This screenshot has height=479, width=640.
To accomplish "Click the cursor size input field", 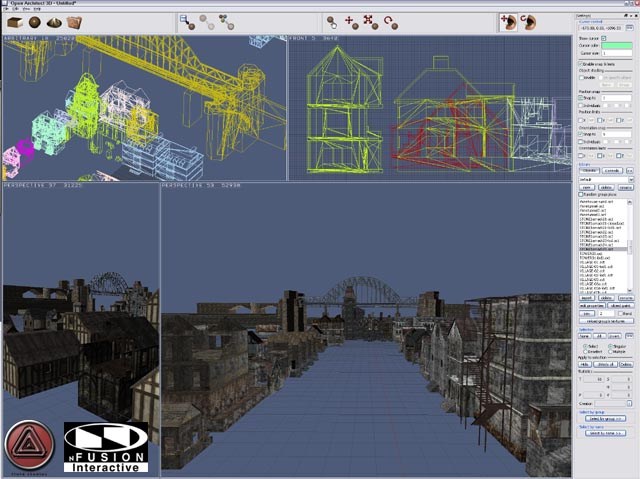I will tap(617, 53).
